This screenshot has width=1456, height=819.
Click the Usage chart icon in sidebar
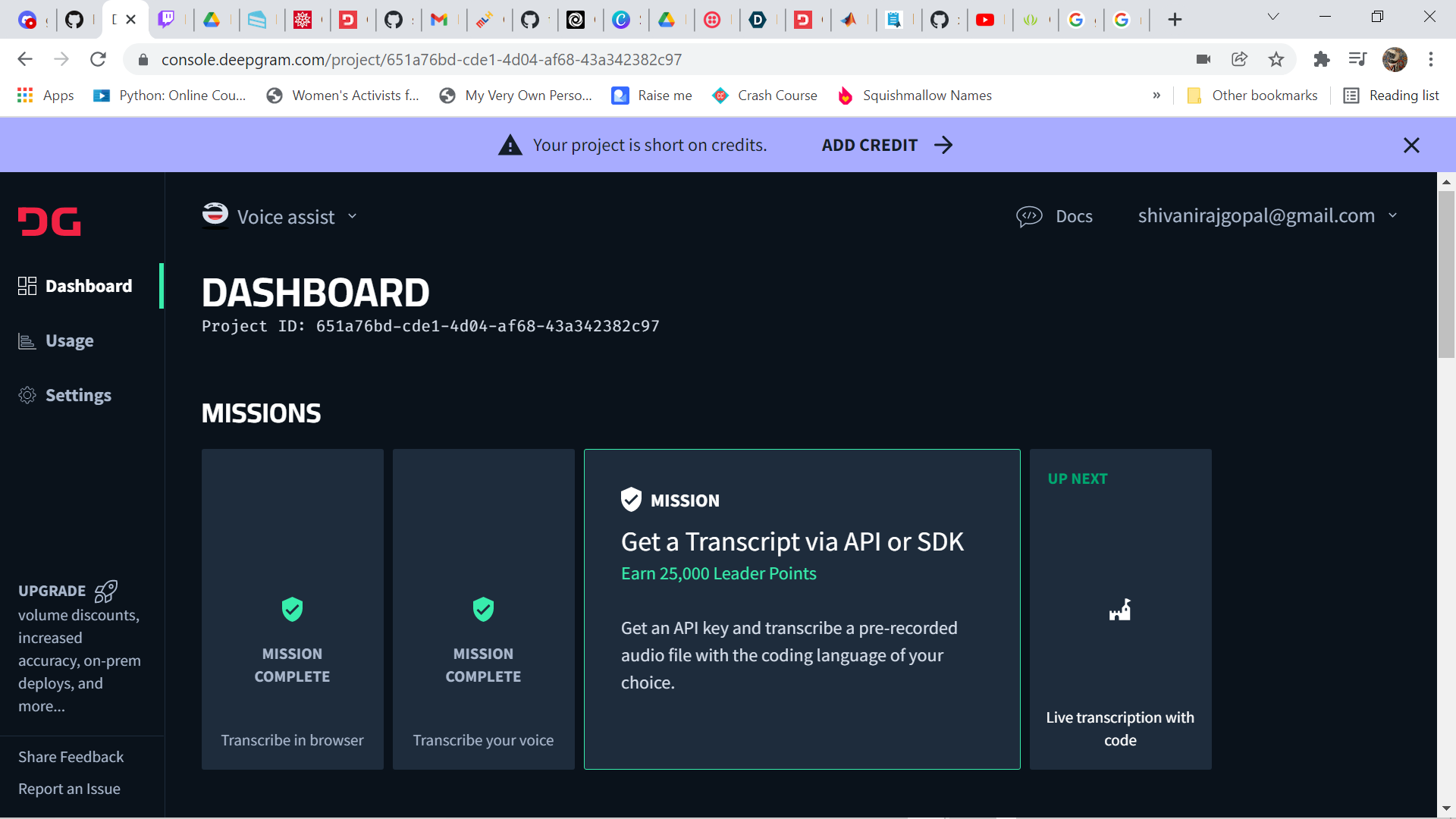coord(27,341)
